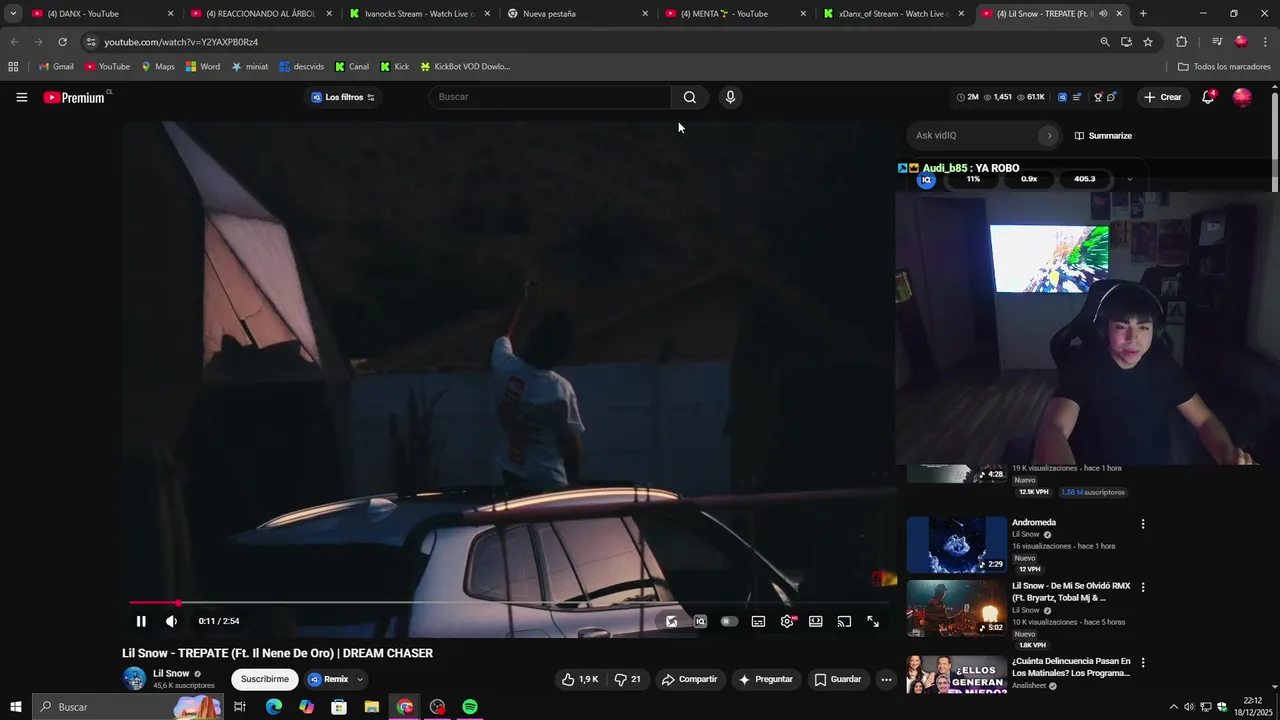Open the vidIQ trophy icon in header
The height and width of the screenshot is (720, 1280).
pyautogui.click(x=1098, y=97)
